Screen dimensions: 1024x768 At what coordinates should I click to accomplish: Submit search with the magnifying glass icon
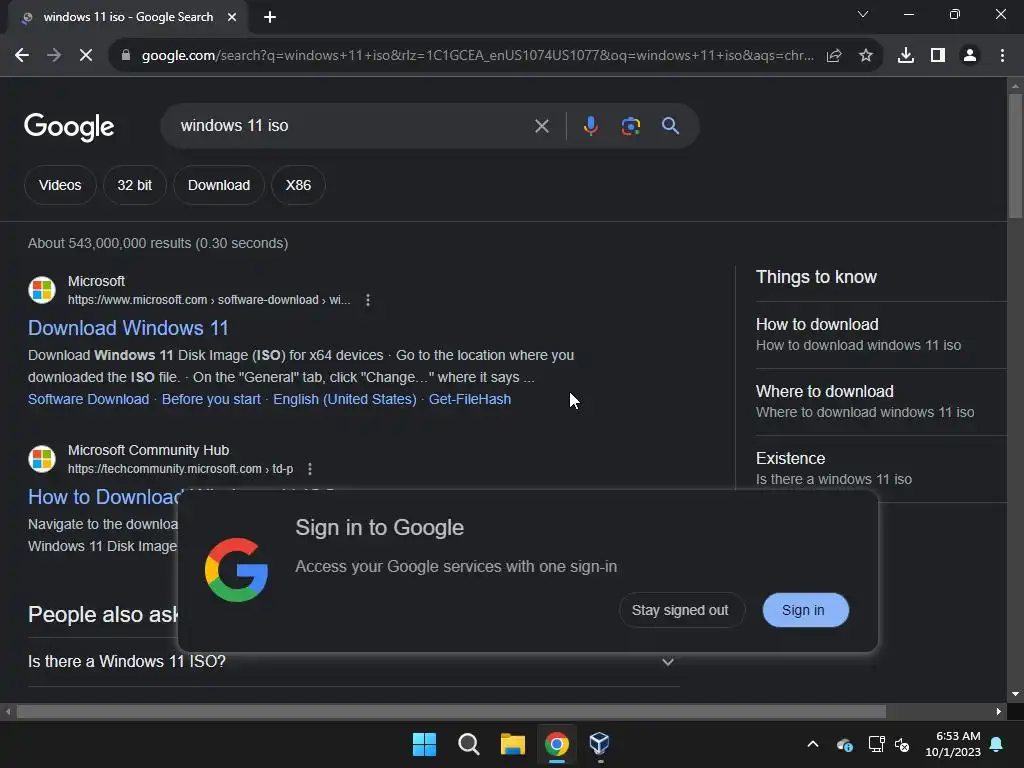pos(671,125)
